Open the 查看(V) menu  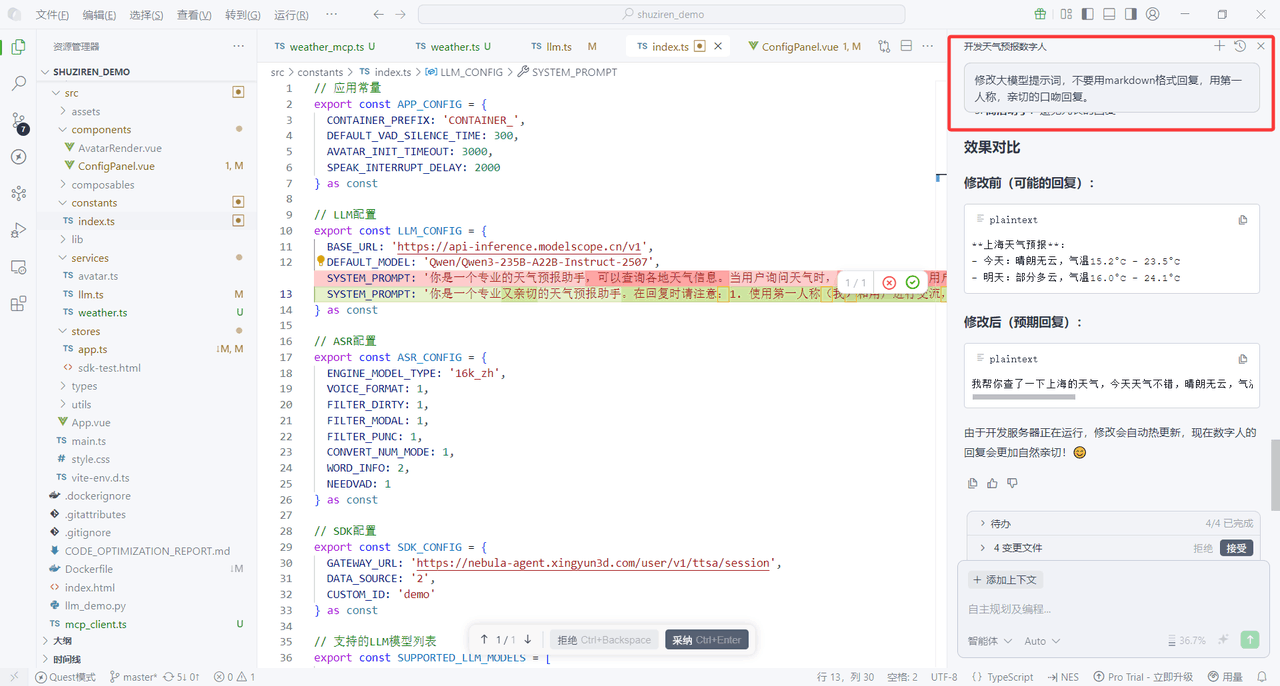pyautogui.click(x=194, y=15)
